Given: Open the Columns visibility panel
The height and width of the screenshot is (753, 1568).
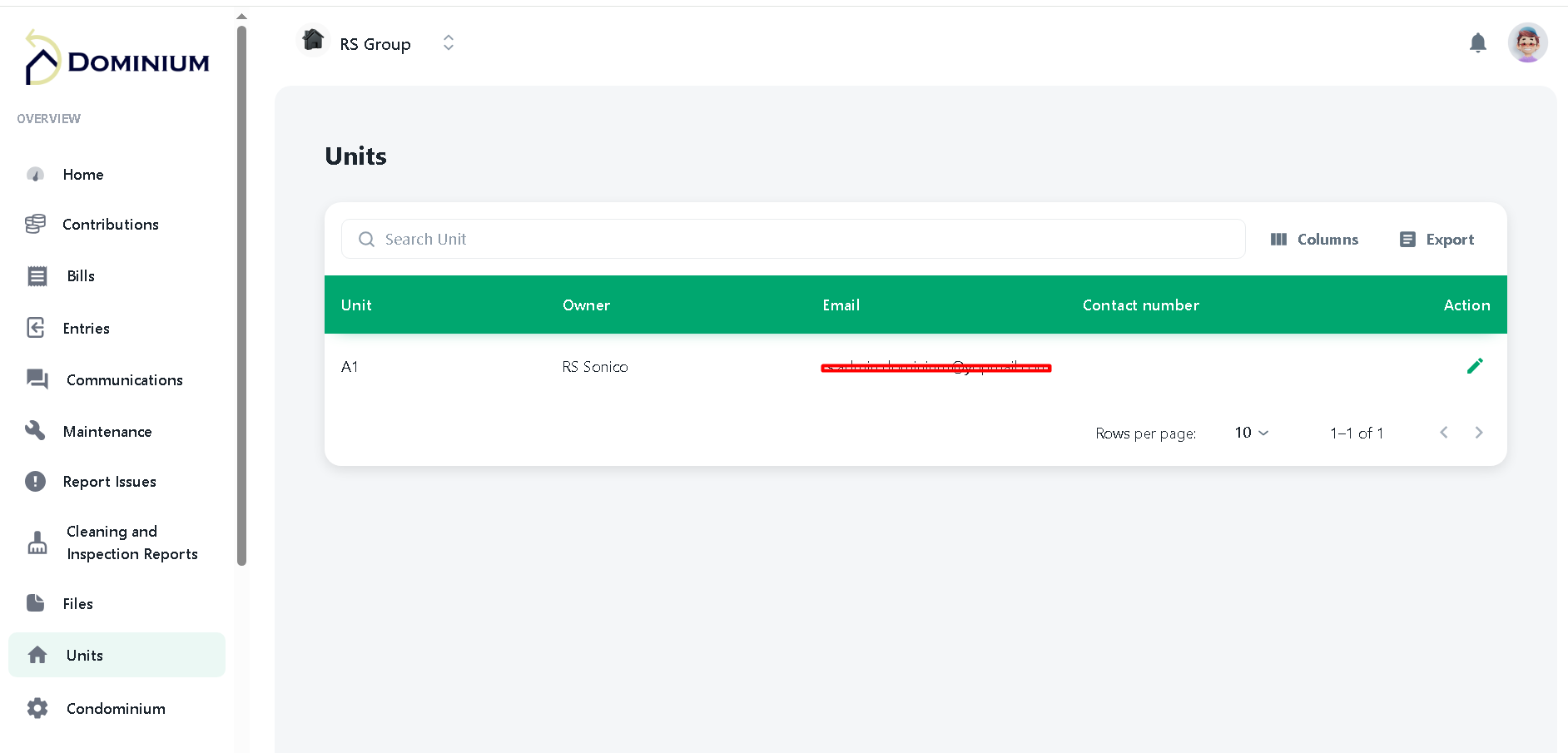Looking at the screenshot, I should click(x=1315, y=239).
